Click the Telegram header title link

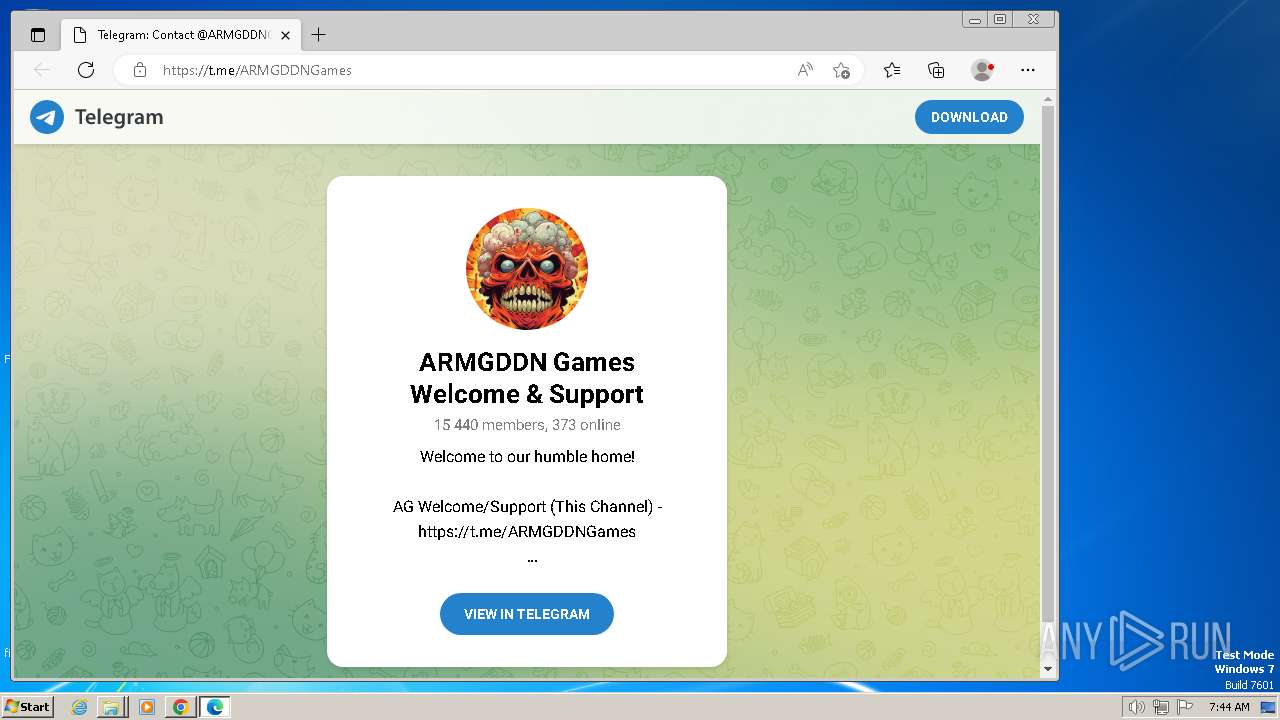pyautogui.click(x=119, y=117)
